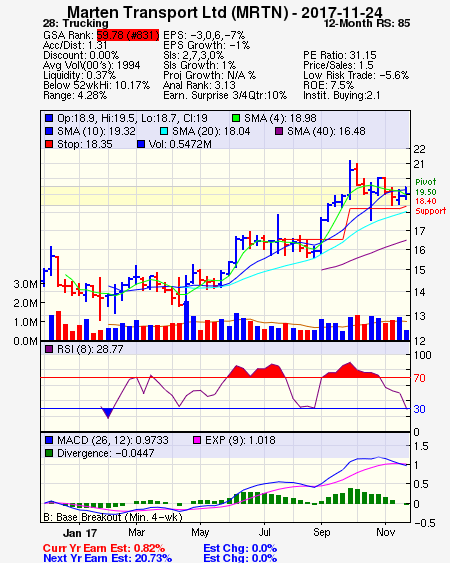Screen dimensions: 450x563
Task: Click the Stop: 18.35 legend text
Action: (85, 144)
